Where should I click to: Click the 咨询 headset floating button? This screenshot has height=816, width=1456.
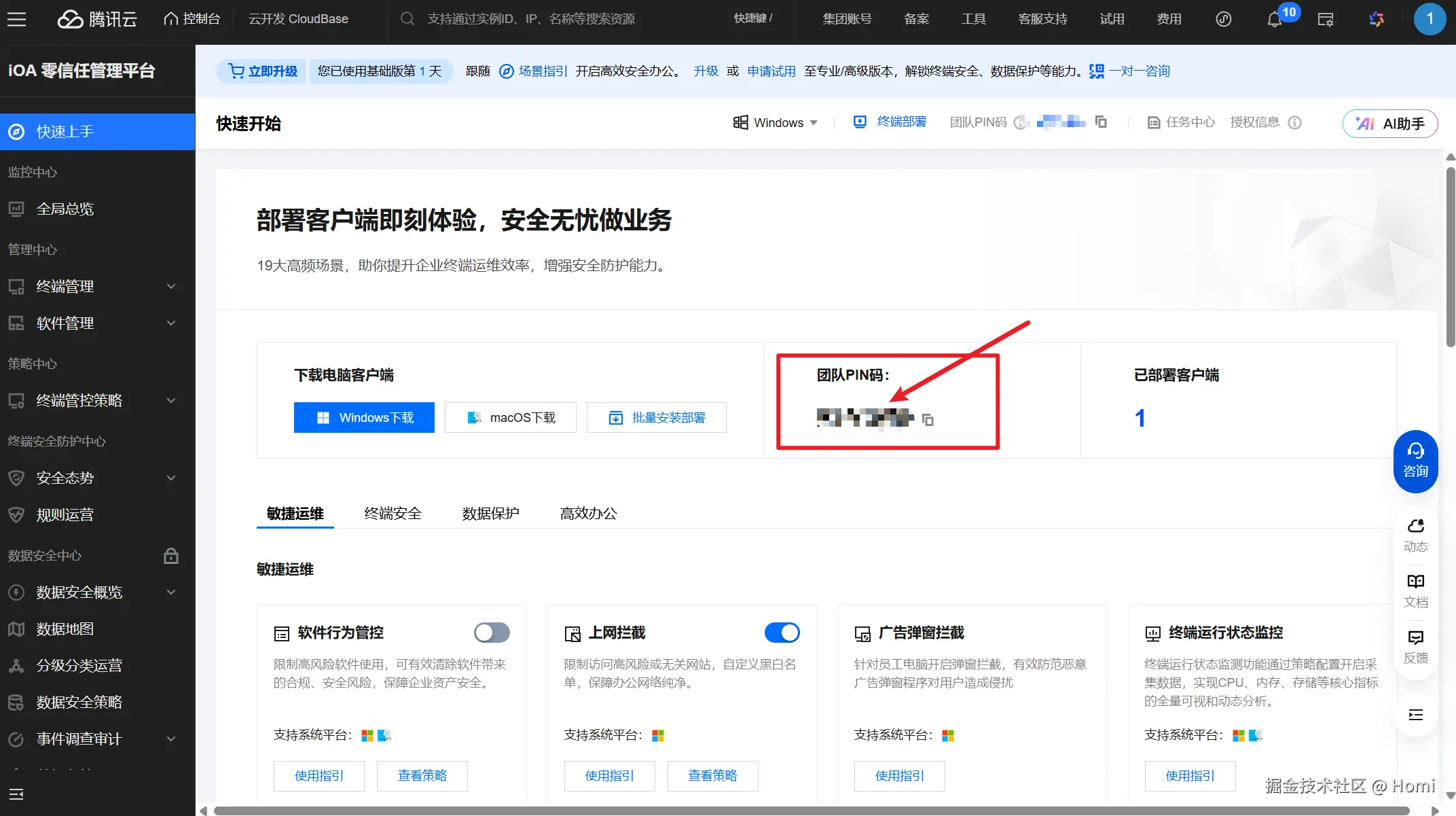(1415, 461)
